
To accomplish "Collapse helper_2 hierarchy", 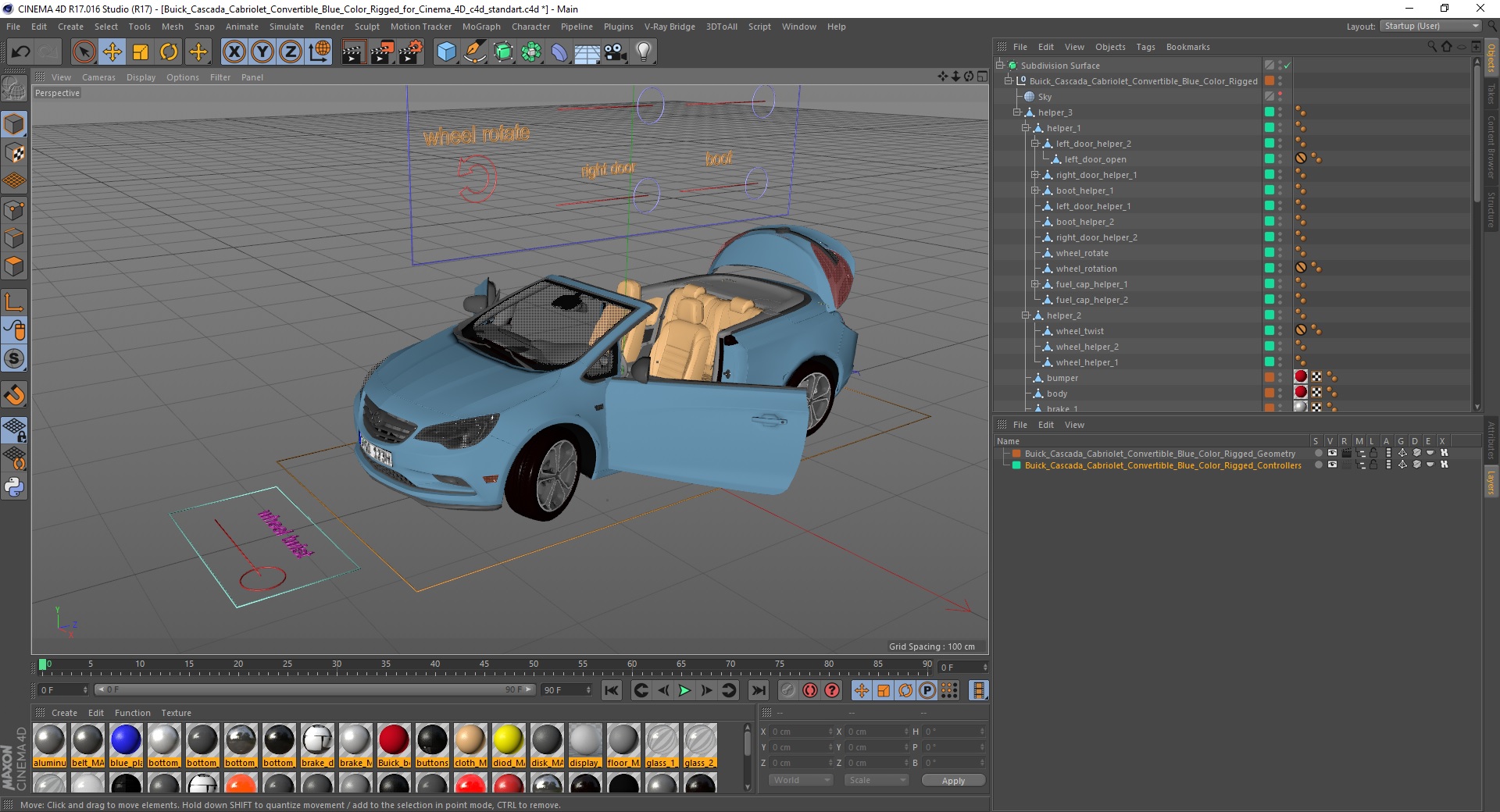I will click(x=1026, y=315).
